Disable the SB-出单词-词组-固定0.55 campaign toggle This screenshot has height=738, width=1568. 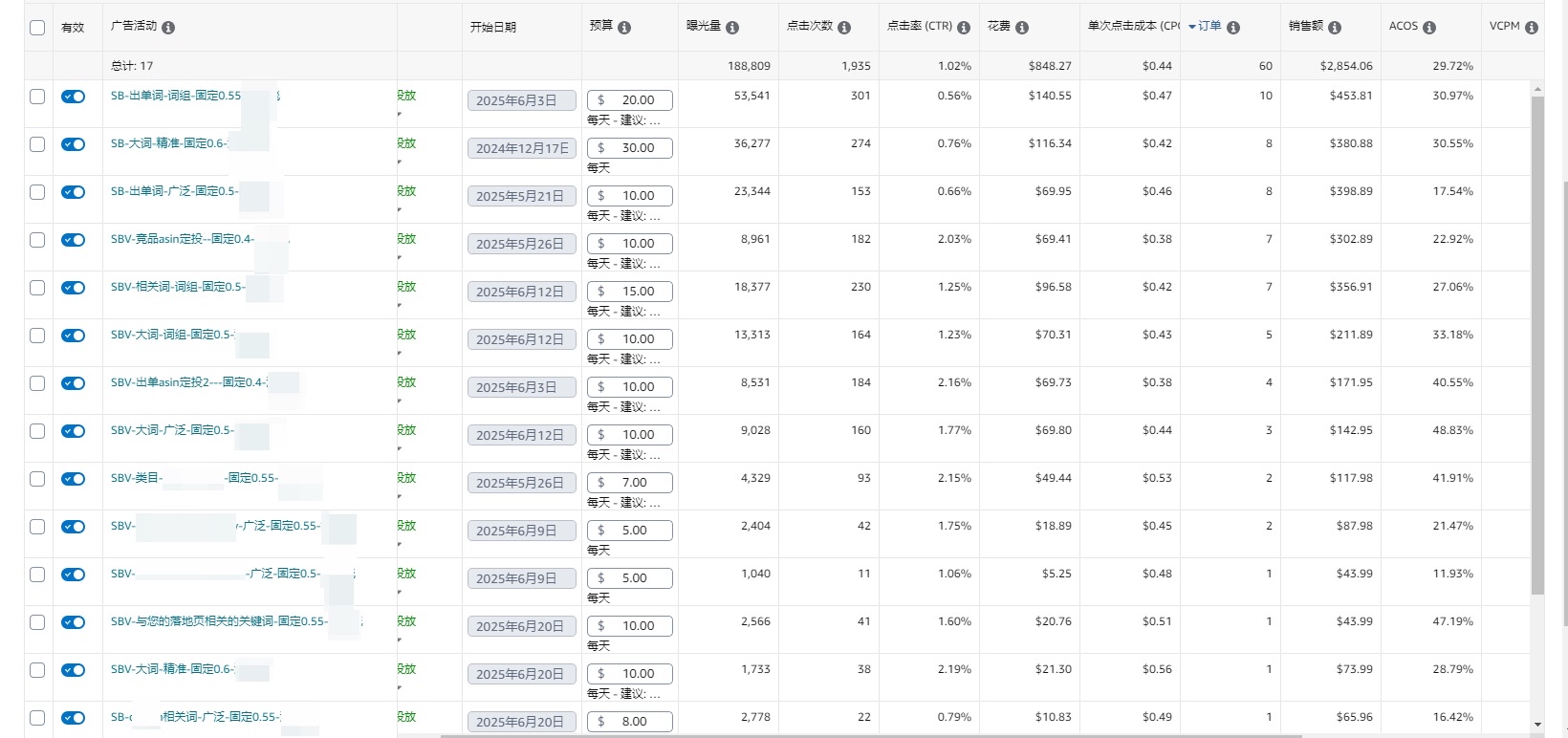click(74, 97)
